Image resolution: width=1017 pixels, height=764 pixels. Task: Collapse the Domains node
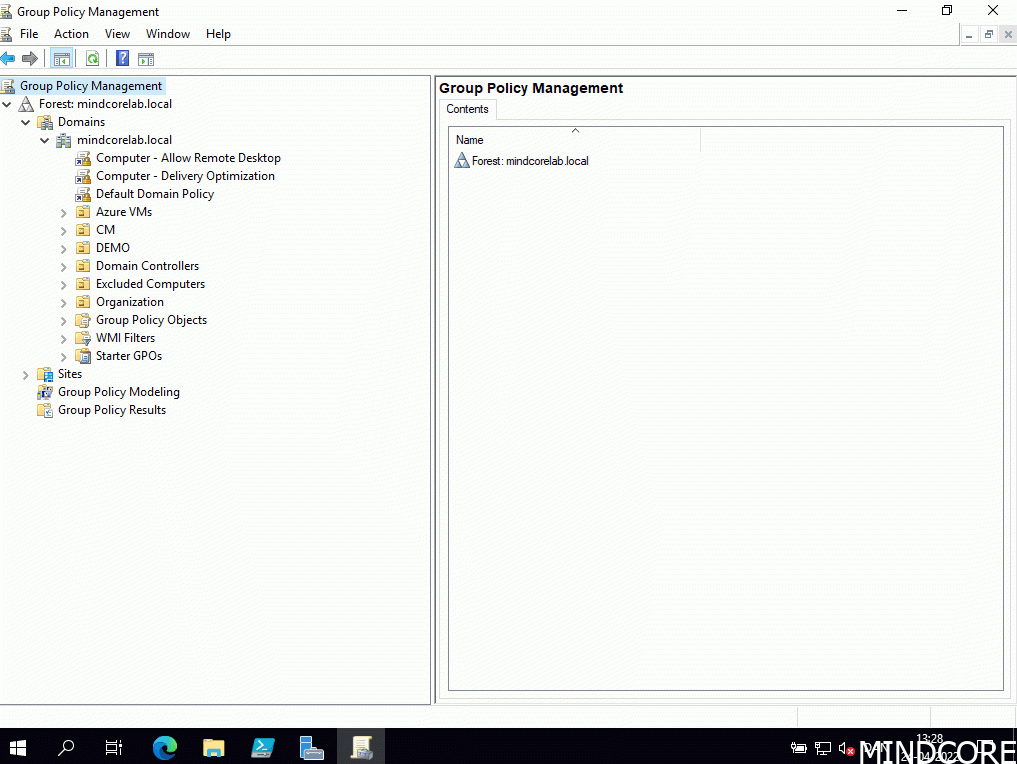click(x=26, y=122)
